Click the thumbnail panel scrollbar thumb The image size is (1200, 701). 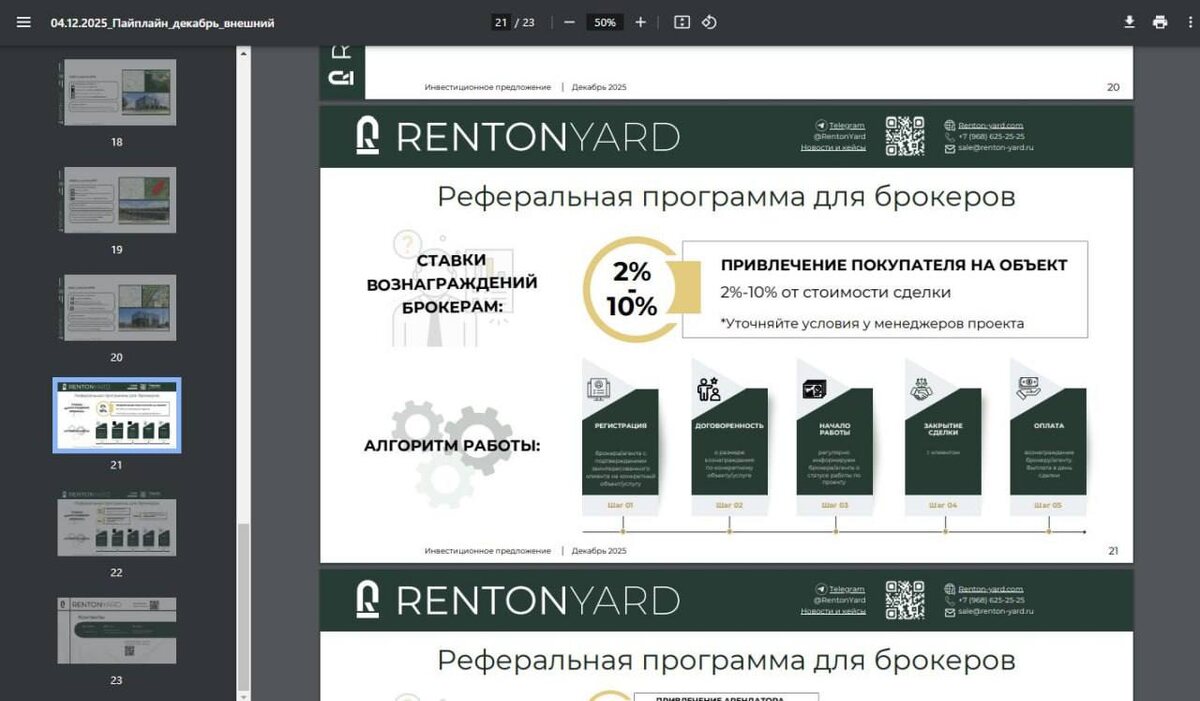point(243,606)
